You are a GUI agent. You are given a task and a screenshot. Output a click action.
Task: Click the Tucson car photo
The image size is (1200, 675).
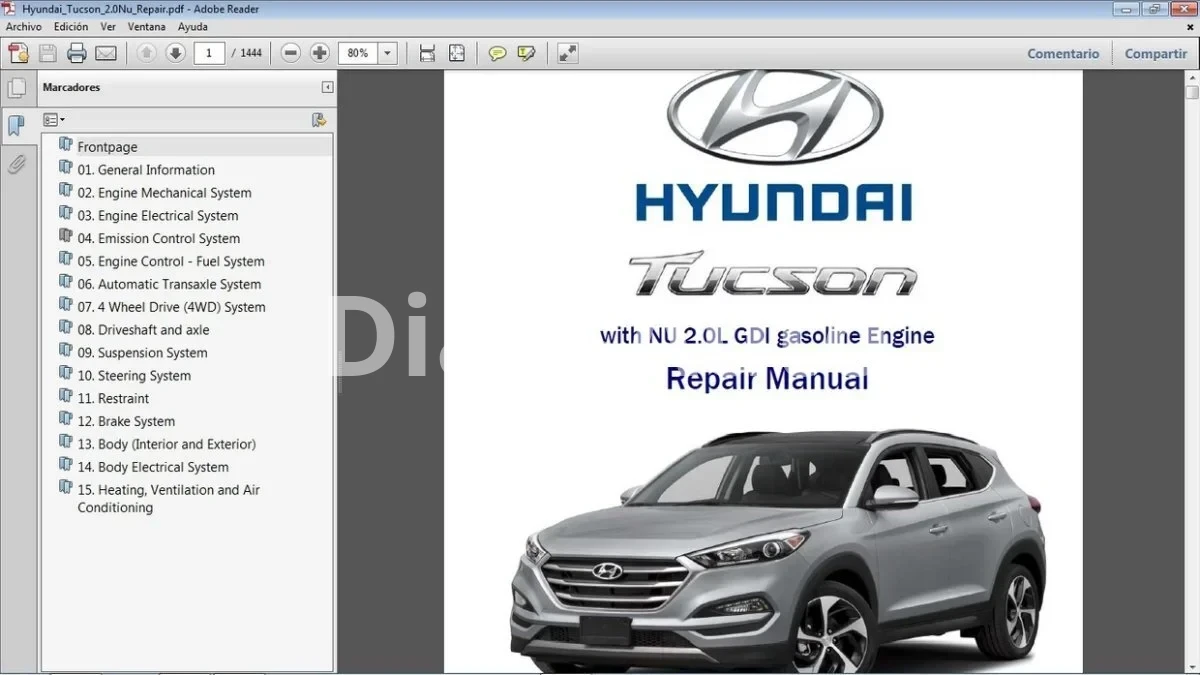coord(776,550)
